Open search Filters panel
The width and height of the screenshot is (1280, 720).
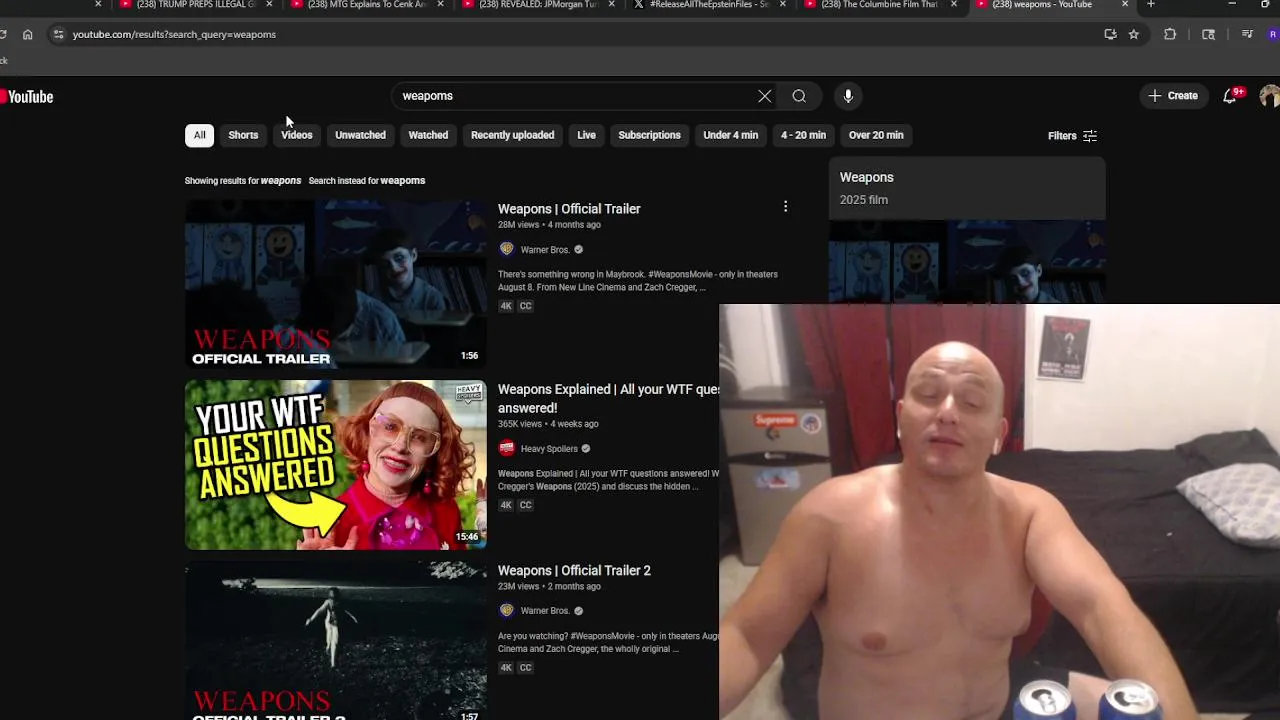[x=1072, y=136]
